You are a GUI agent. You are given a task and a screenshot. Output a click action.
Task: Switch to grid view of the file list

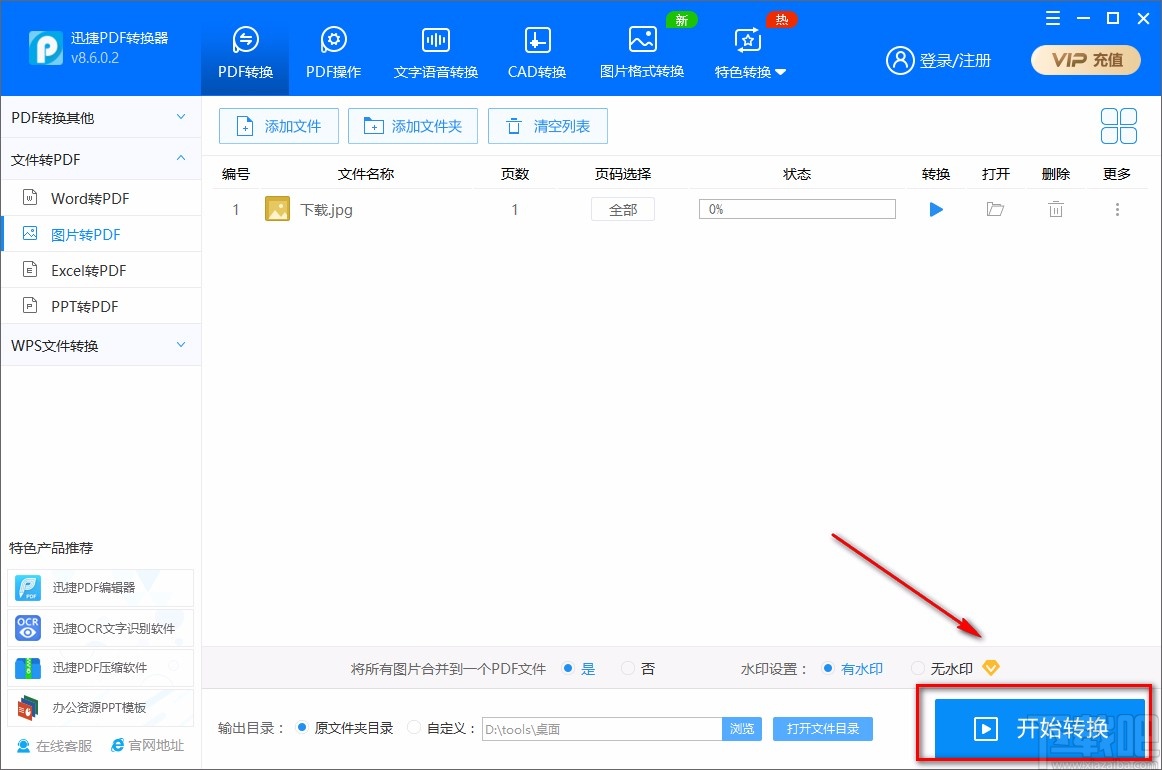[1118, 126]
